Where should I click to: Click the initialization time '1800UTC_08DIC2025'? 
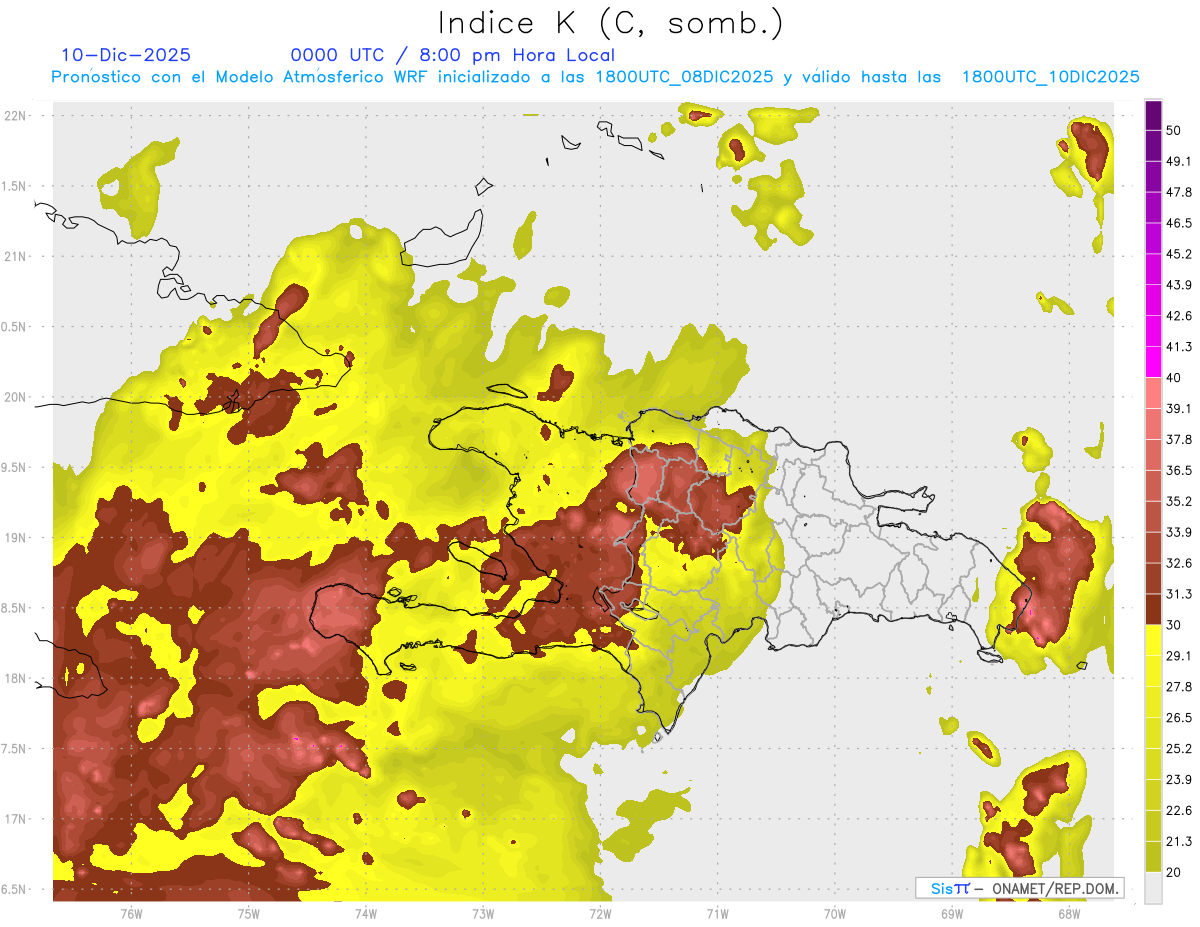click(685, 77)
